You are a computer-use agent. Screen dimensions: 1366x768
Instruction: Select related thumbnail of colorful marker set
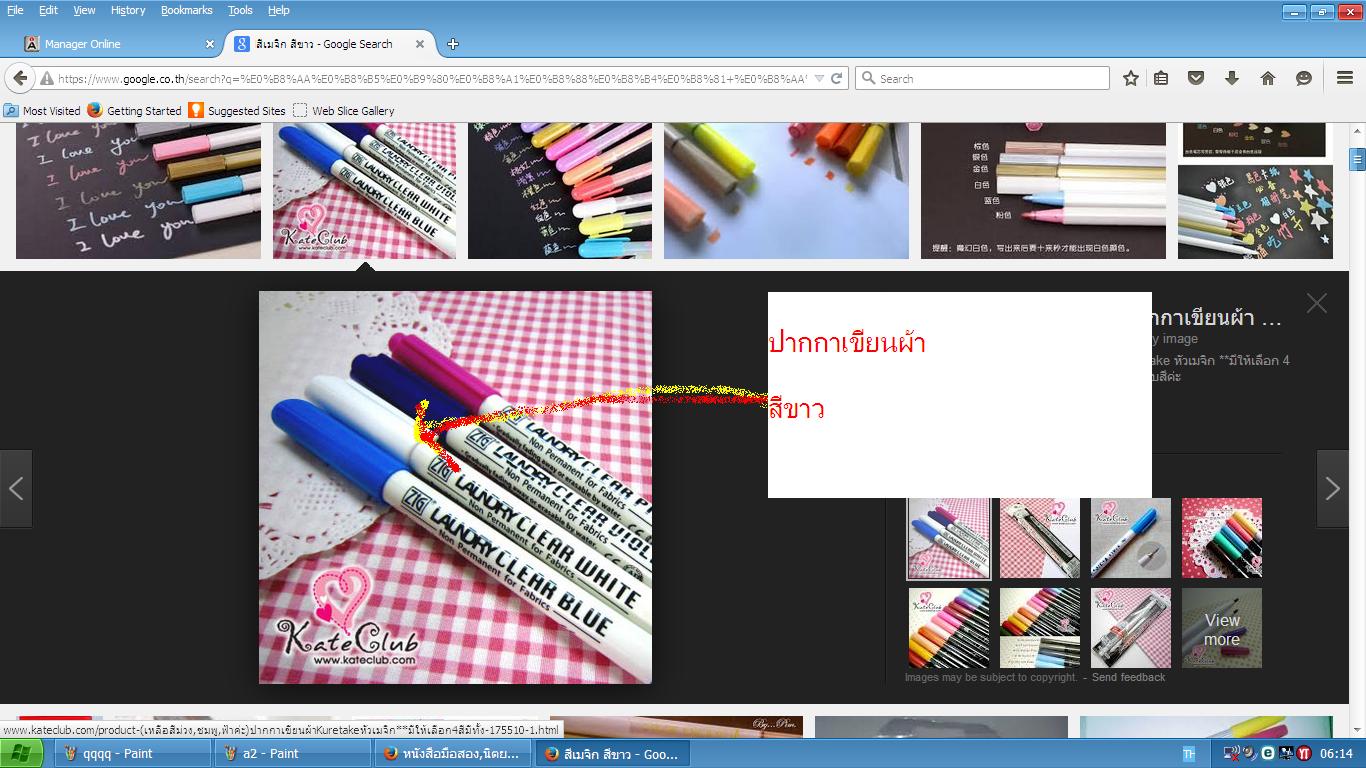coord(1222,538)
